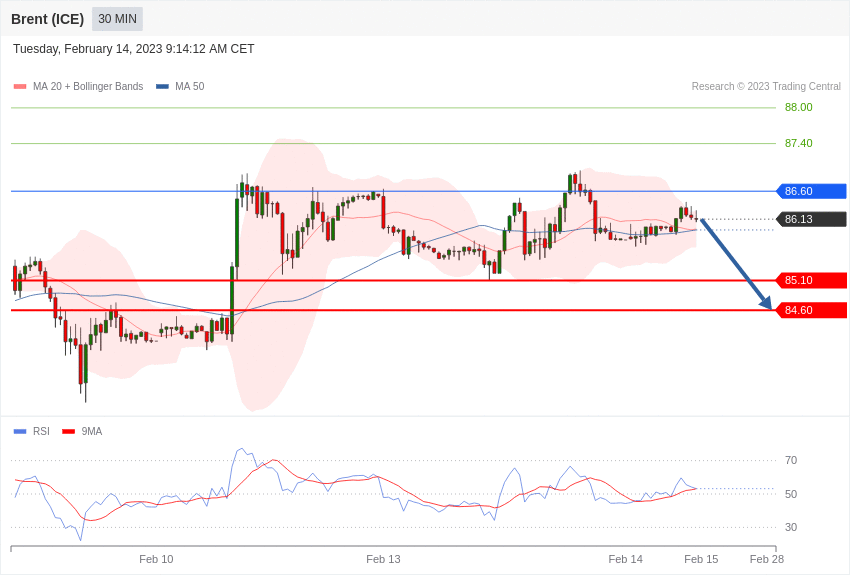Screen dimensions: 850x576
Task: Click the RSI blue legend swatch
Action: (x=20, y=432)
